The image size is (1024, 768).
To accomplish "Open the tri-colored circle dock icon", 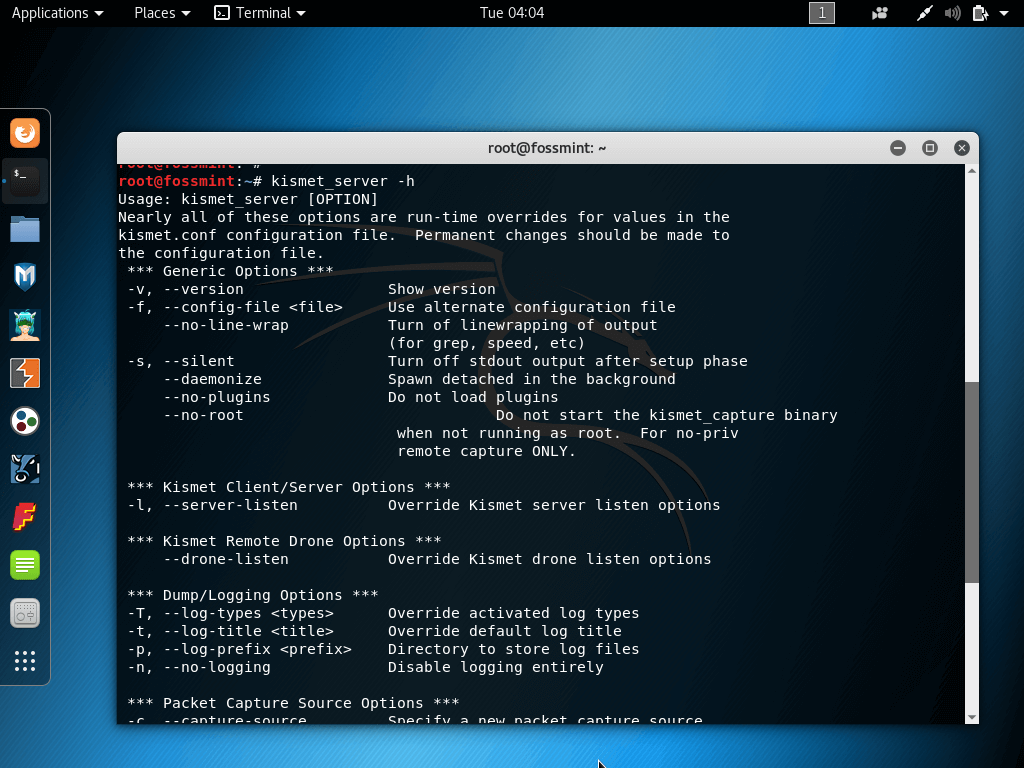I will point(25,421).
